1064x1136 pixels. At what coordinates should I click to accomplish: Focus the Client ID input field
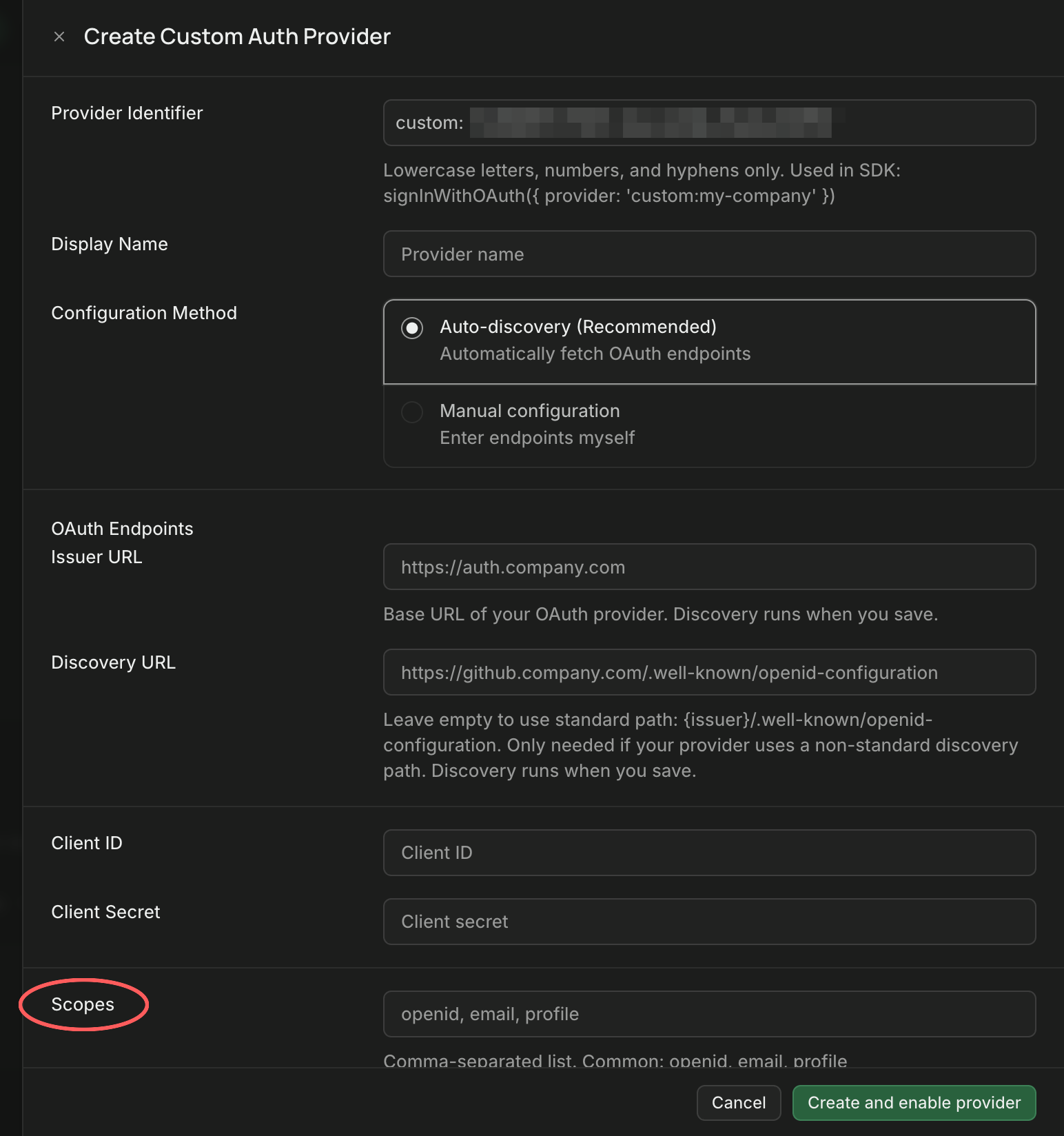709,853
